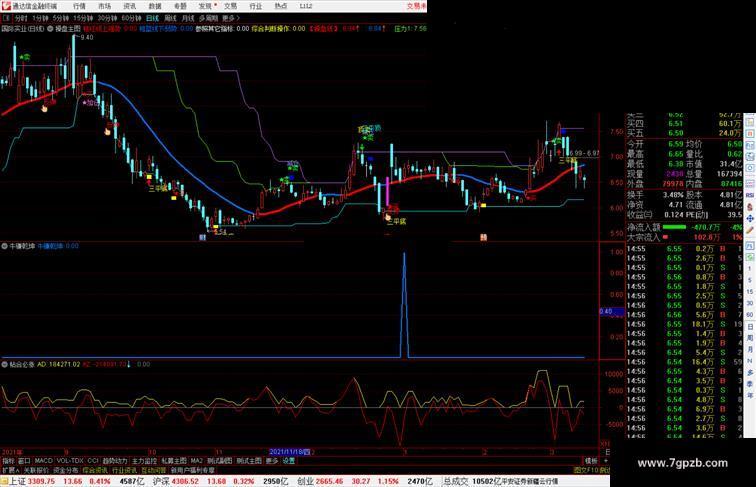Open the 互动问答 tab

pyautogui.click(x=154, y=470)
